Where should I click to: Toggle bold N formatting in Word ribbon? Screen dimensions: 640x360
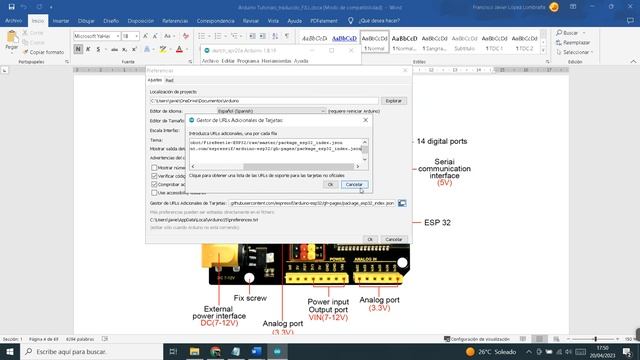78,49
